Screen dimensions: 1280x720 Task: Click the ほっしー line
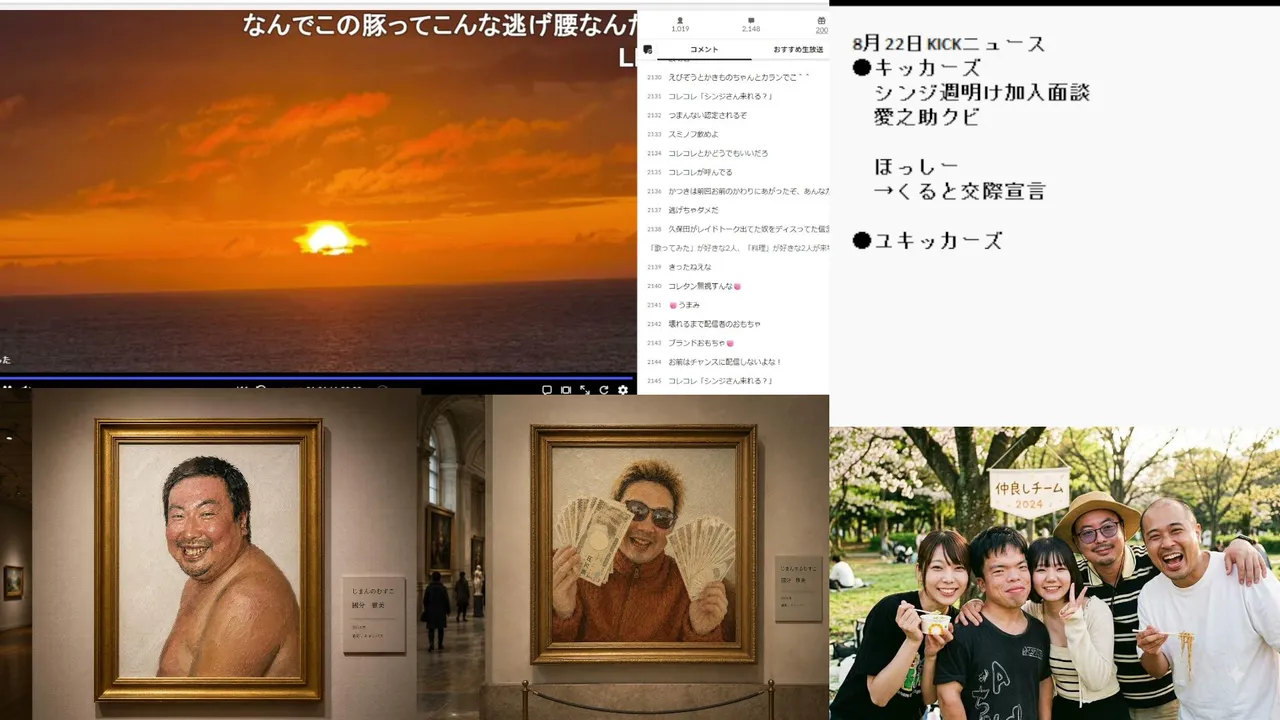coord(916,167)
